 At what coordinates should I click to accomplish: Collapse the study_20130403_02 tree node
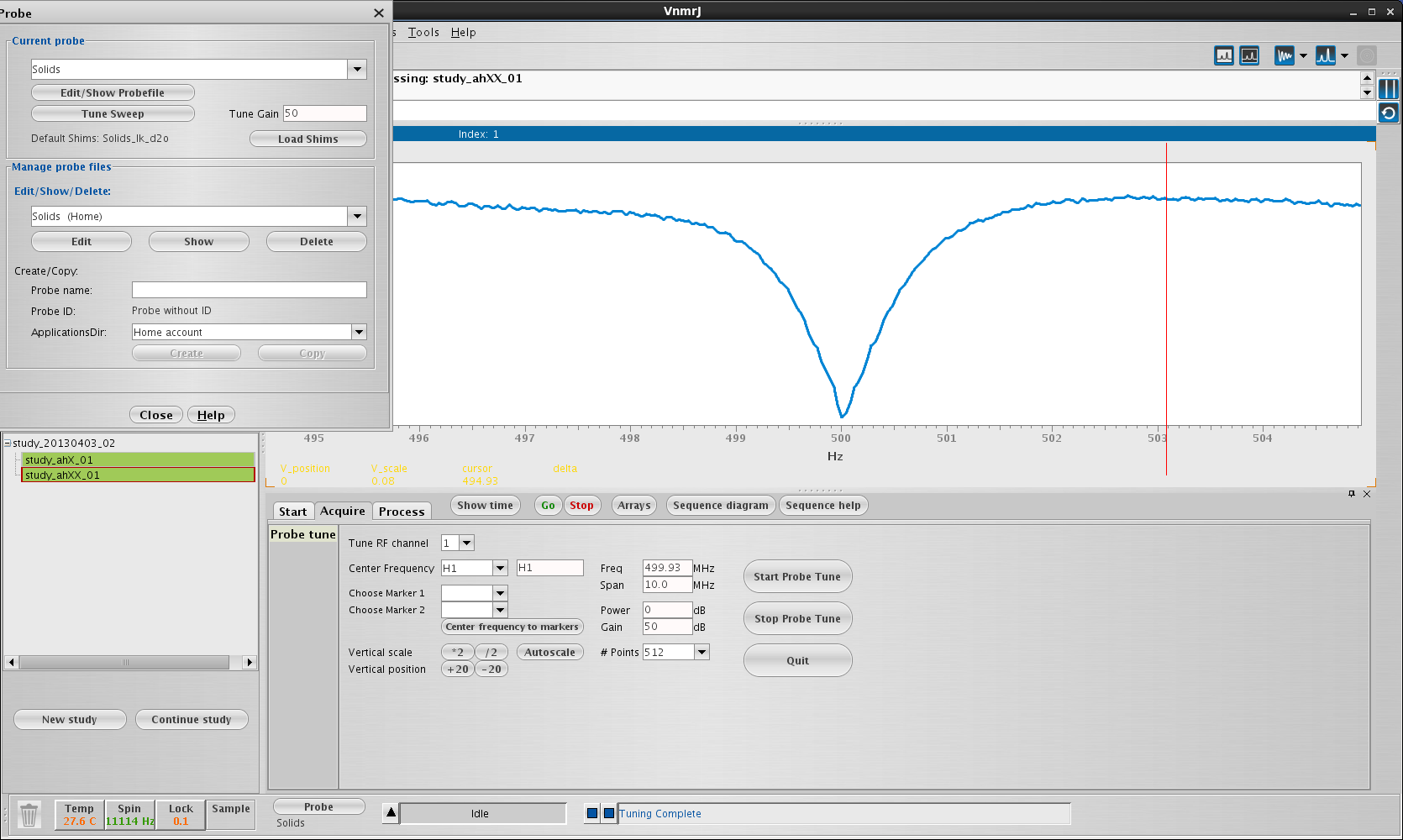[8, 443]
